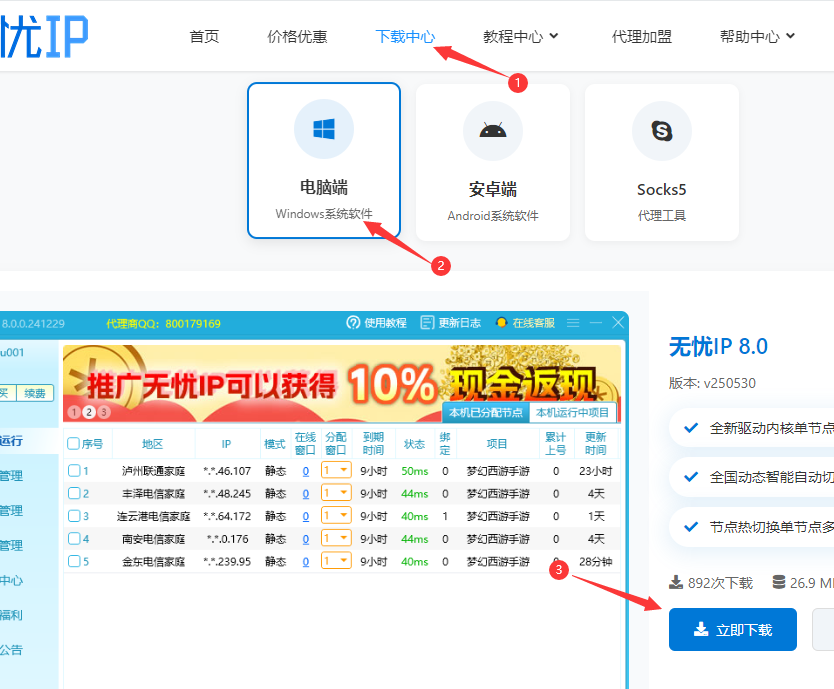Open 下载中心 navigation item
The image size is (834, 689).
[x=406, y=36]
